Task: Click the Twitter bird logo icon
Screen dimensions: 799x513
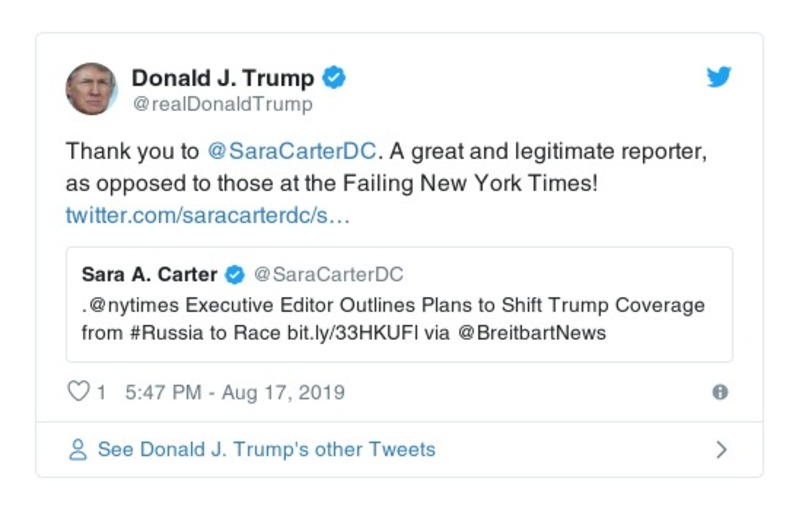Action: [x=719, y=77]
